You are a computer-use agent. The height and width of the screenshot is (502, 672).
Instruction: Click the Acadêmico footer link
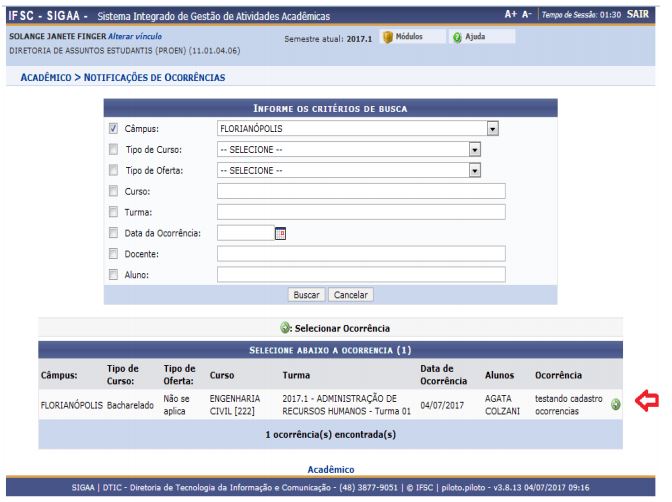click(335, 469)
